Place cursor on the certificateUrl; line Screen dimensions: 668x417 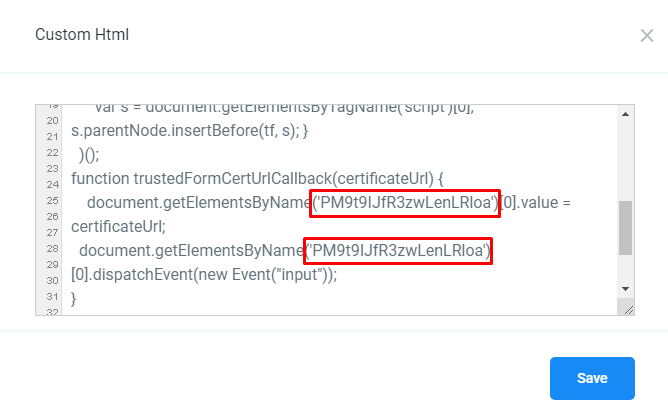point(118,227)
